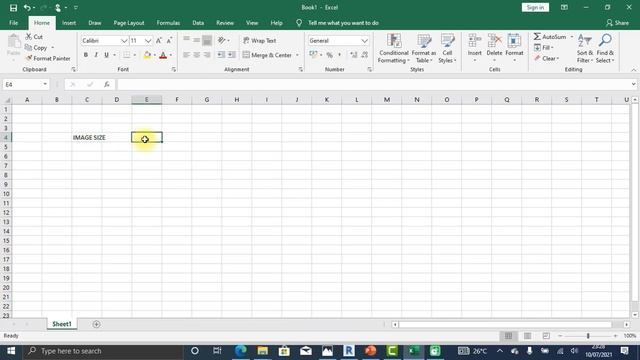This screenshot has width=640, height=360.
Task: Switch to the Data tab
Action: click(x=198, y=23)
